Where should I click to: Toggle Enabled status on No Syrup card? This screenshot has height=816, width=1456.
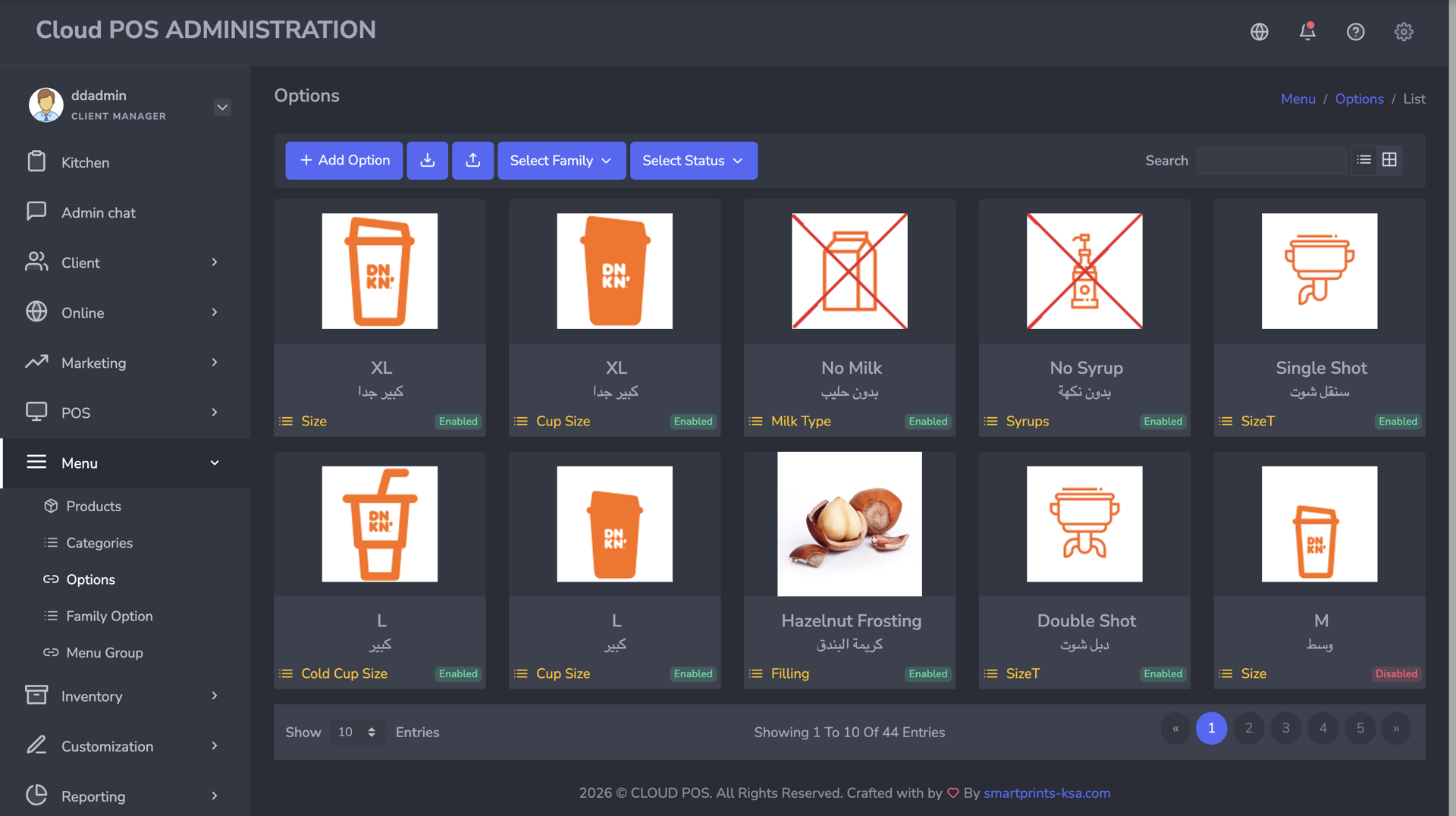click(x=1163, y=422)
